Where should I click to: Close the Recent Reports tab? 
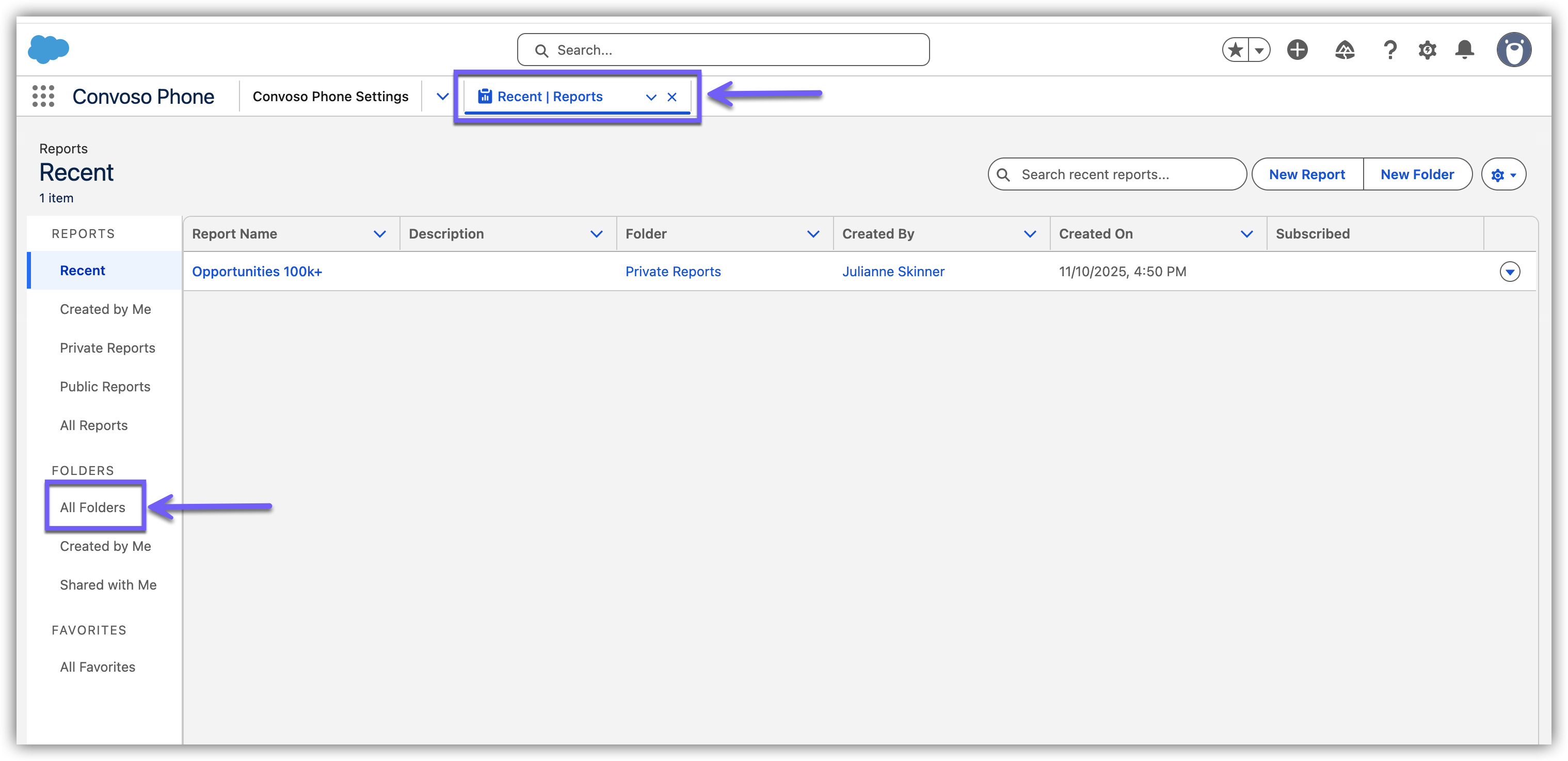click(672, 97)
